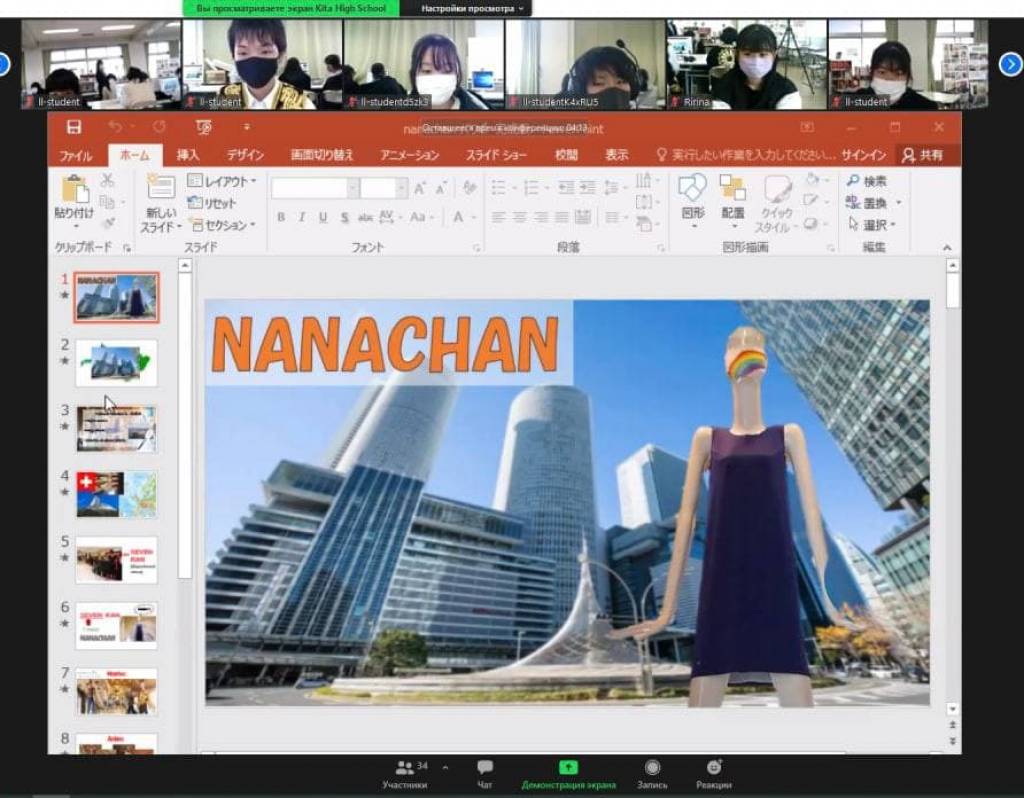Open the Animations ribbon tab

click(409, 155)
